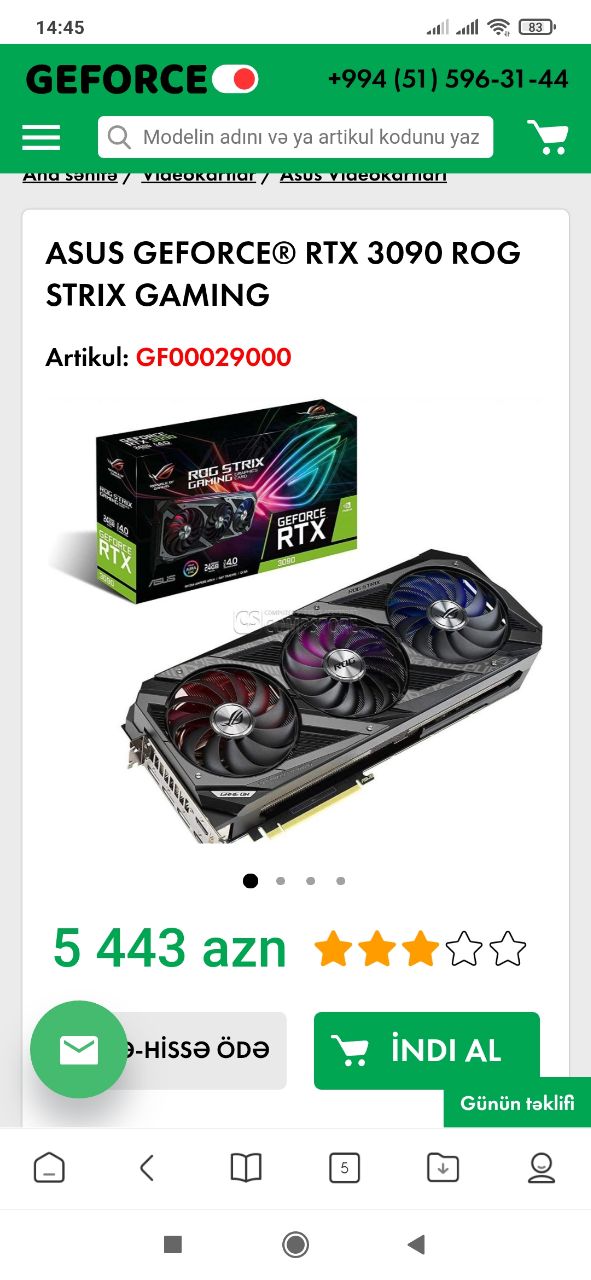Viewport: 591px width, 1280px height.
Task: Call the phone number in header
Action: coord(448,78)
